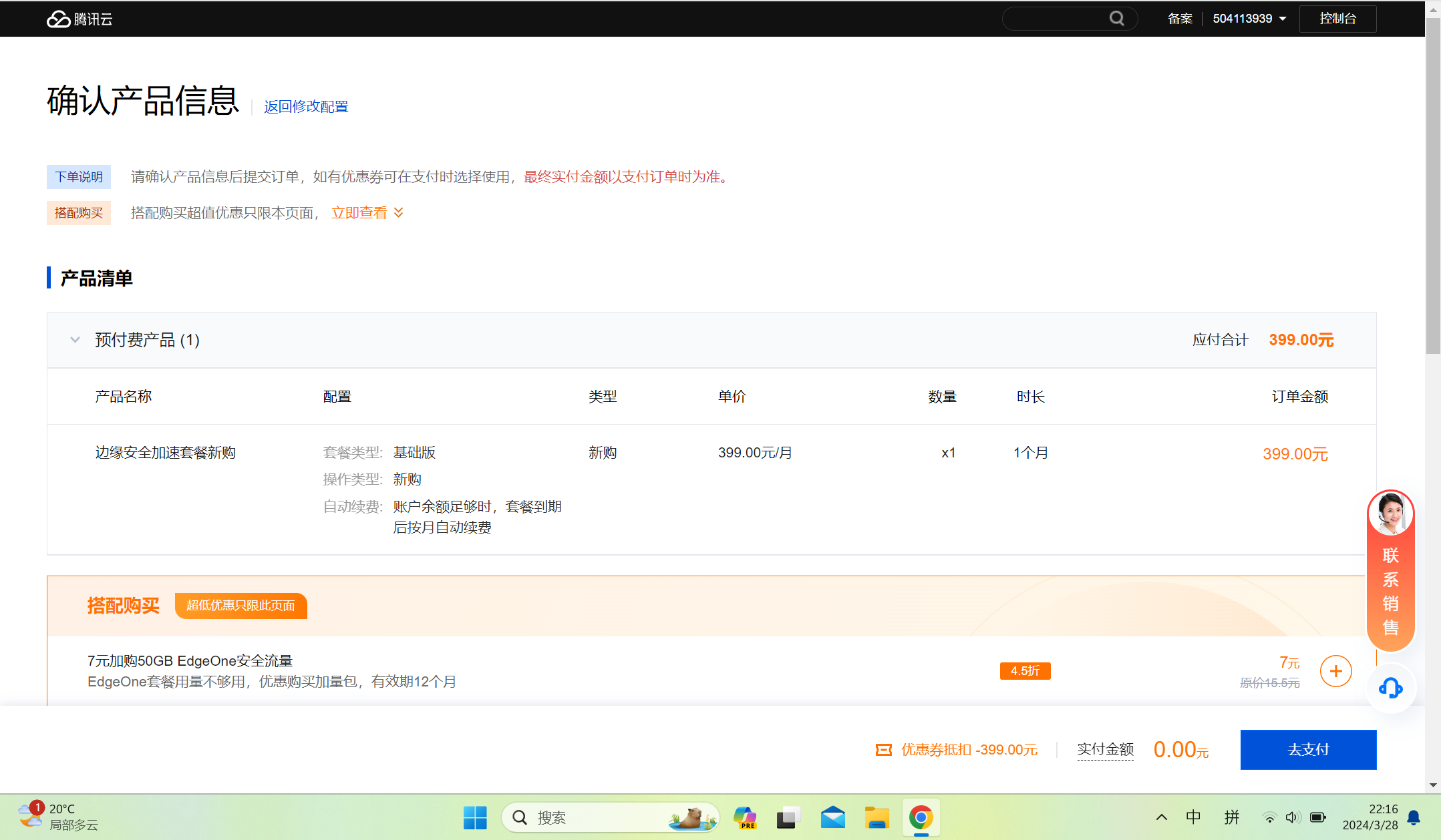The width and height of the screenshot is (1441, 840).
Task: Click the 下单说明 label tag
Action: coord(79,177)
